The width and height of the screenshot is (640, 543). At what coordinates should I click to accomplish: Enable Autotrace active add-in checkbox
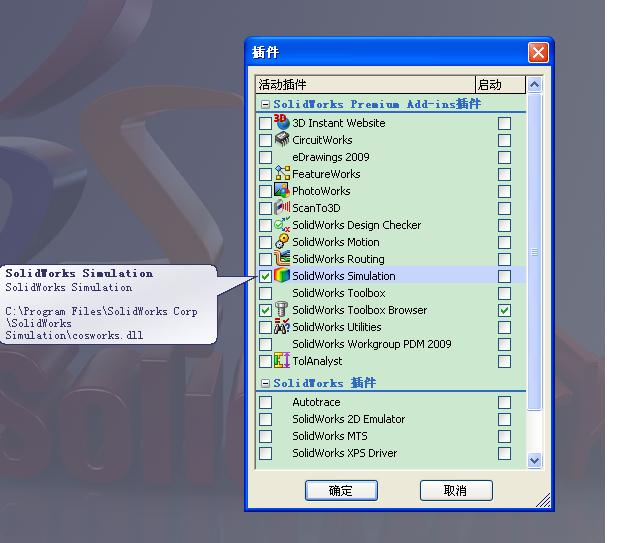point(265,403)
